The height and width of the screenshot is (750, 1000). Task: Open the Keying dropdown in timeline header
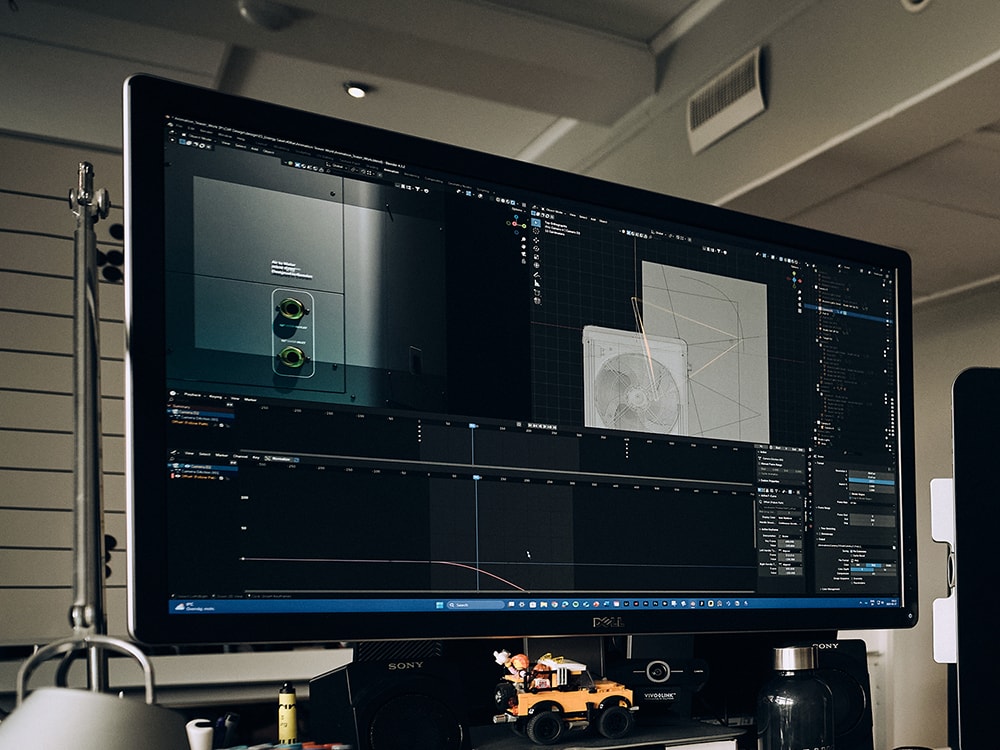(215, 397)
